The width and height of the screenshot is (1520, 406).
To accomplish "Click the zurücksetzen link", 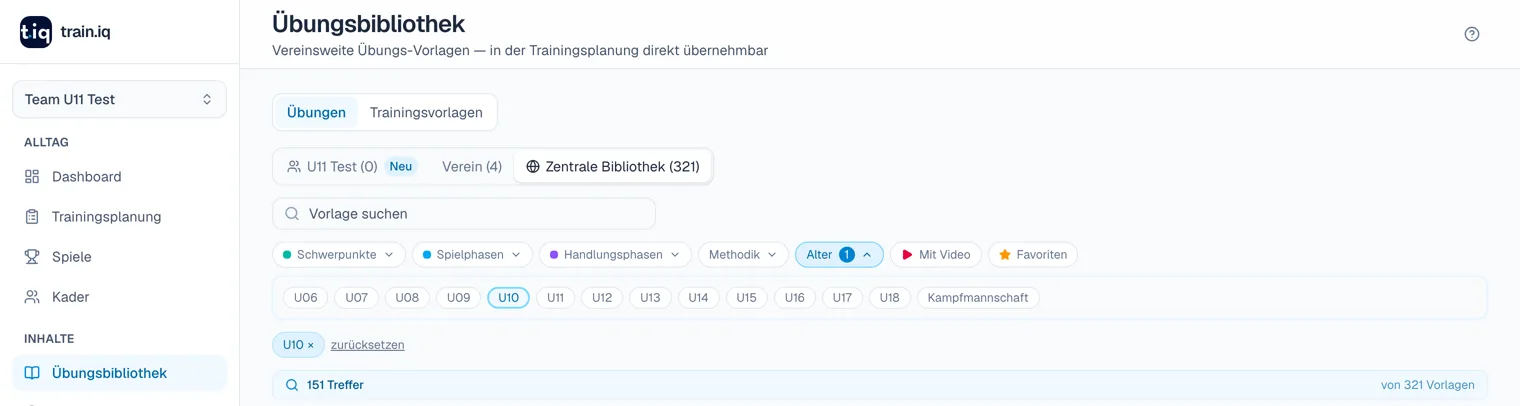I will [x=368, y=345].
